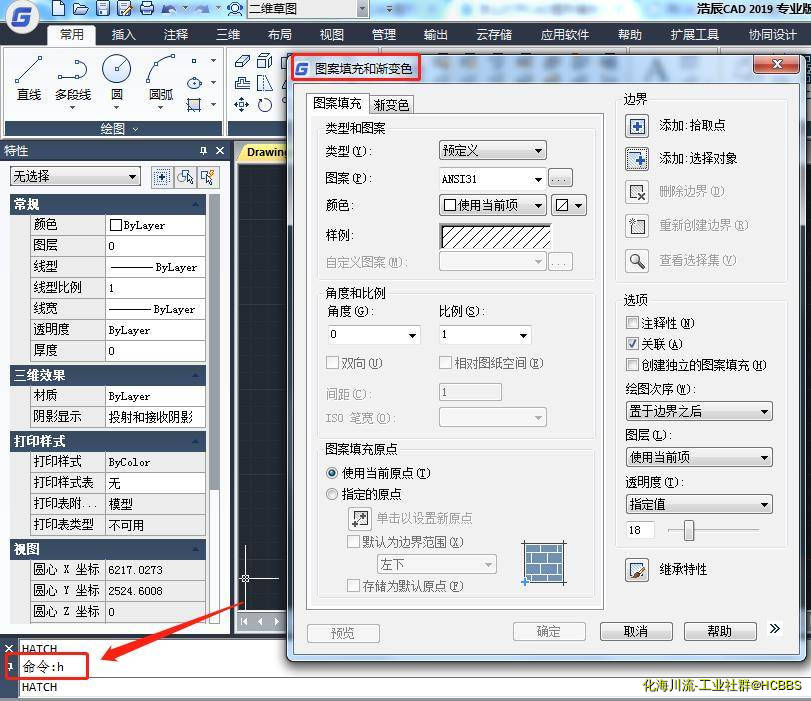
Task: Select the Rotate tool circular arrow
Action: [264, 105]
